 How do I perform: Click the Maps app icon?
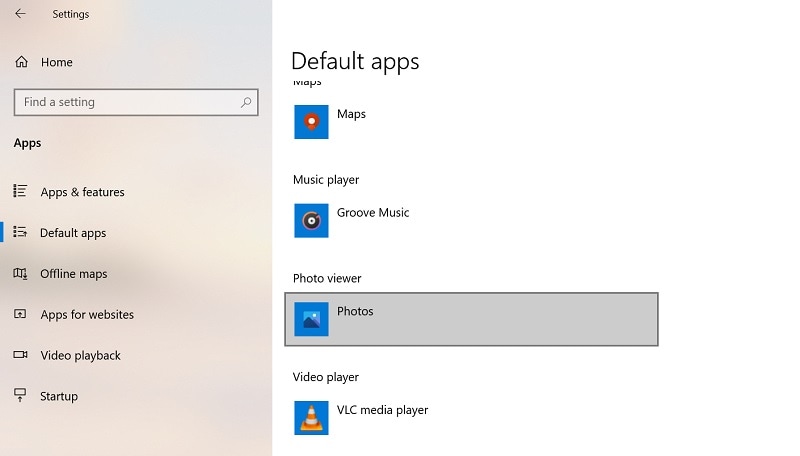[x=311, y=122]
